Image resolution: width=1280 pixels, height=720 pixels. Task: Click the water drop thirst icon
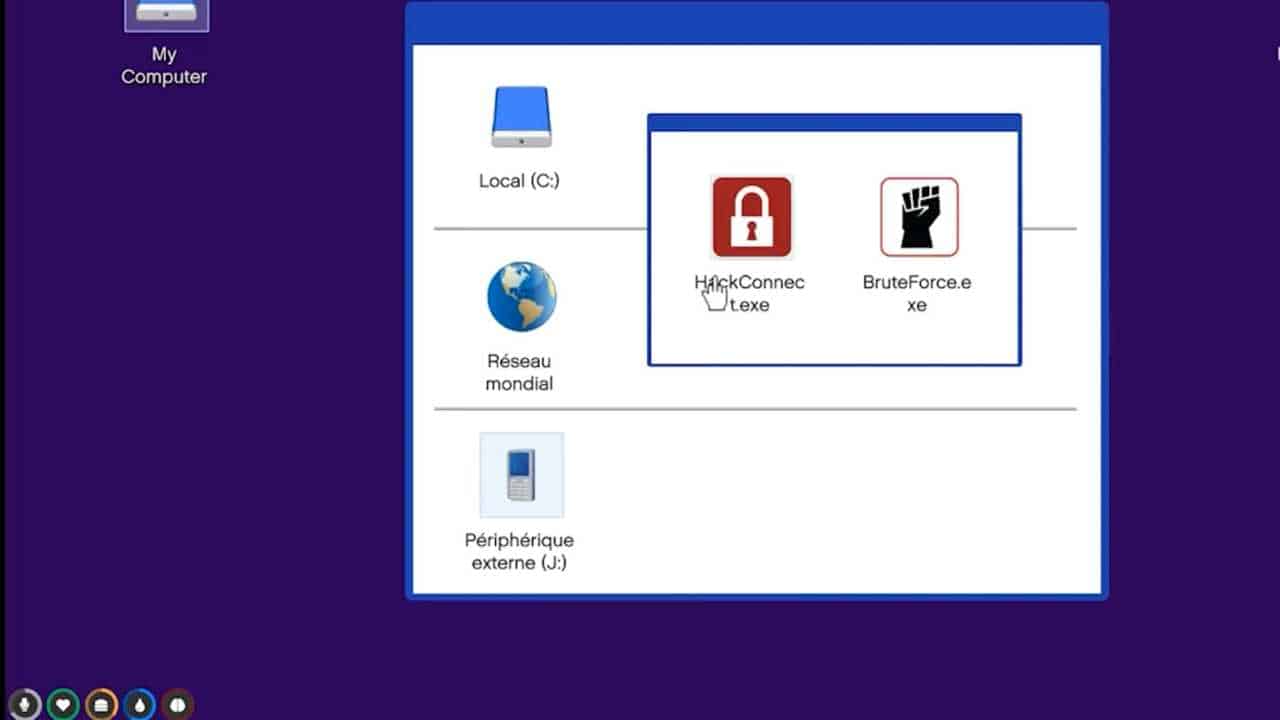click(139, 705)
